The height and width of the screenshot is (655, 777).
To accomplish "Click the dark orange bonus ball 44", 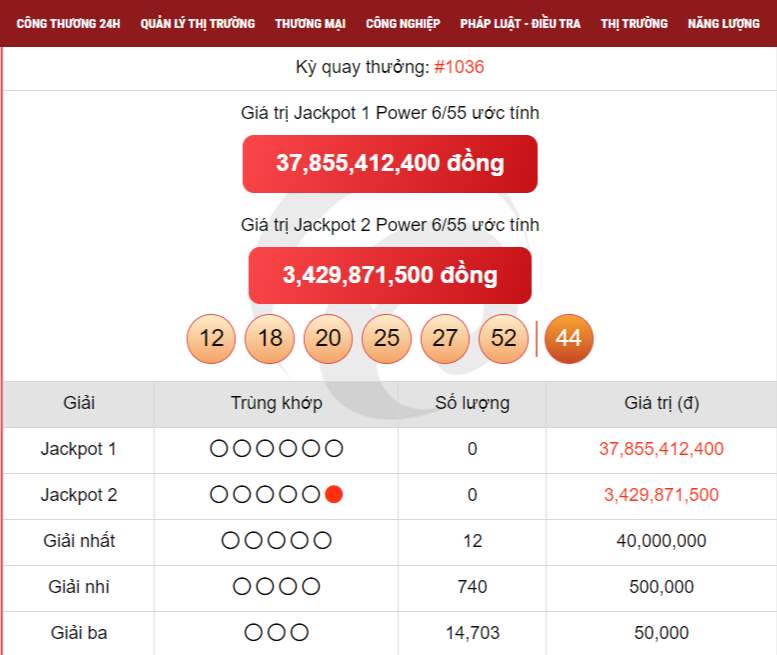I will point(568,339).
